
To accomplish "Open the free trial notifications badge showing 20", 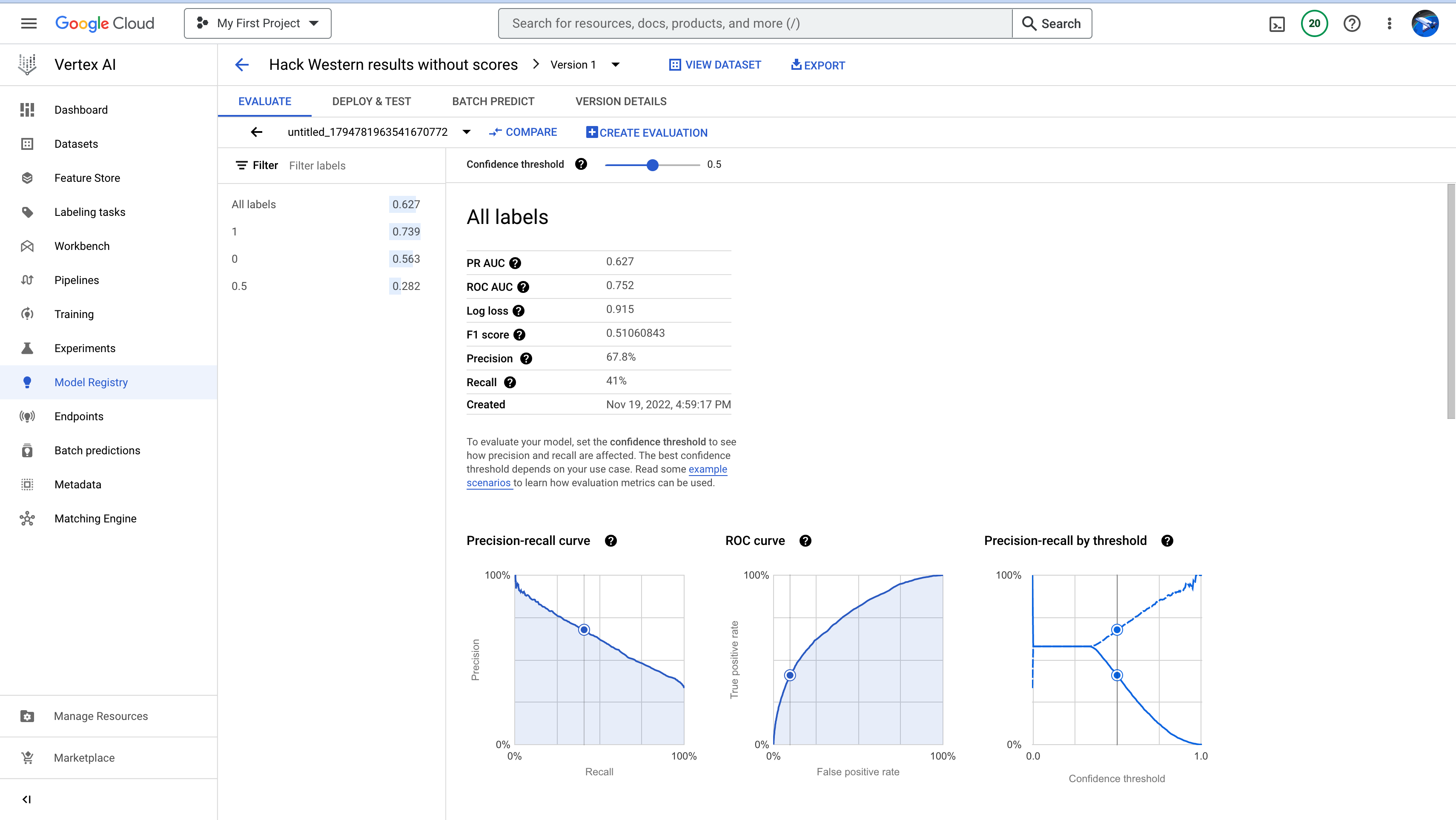I will [x=1314, y=24].
